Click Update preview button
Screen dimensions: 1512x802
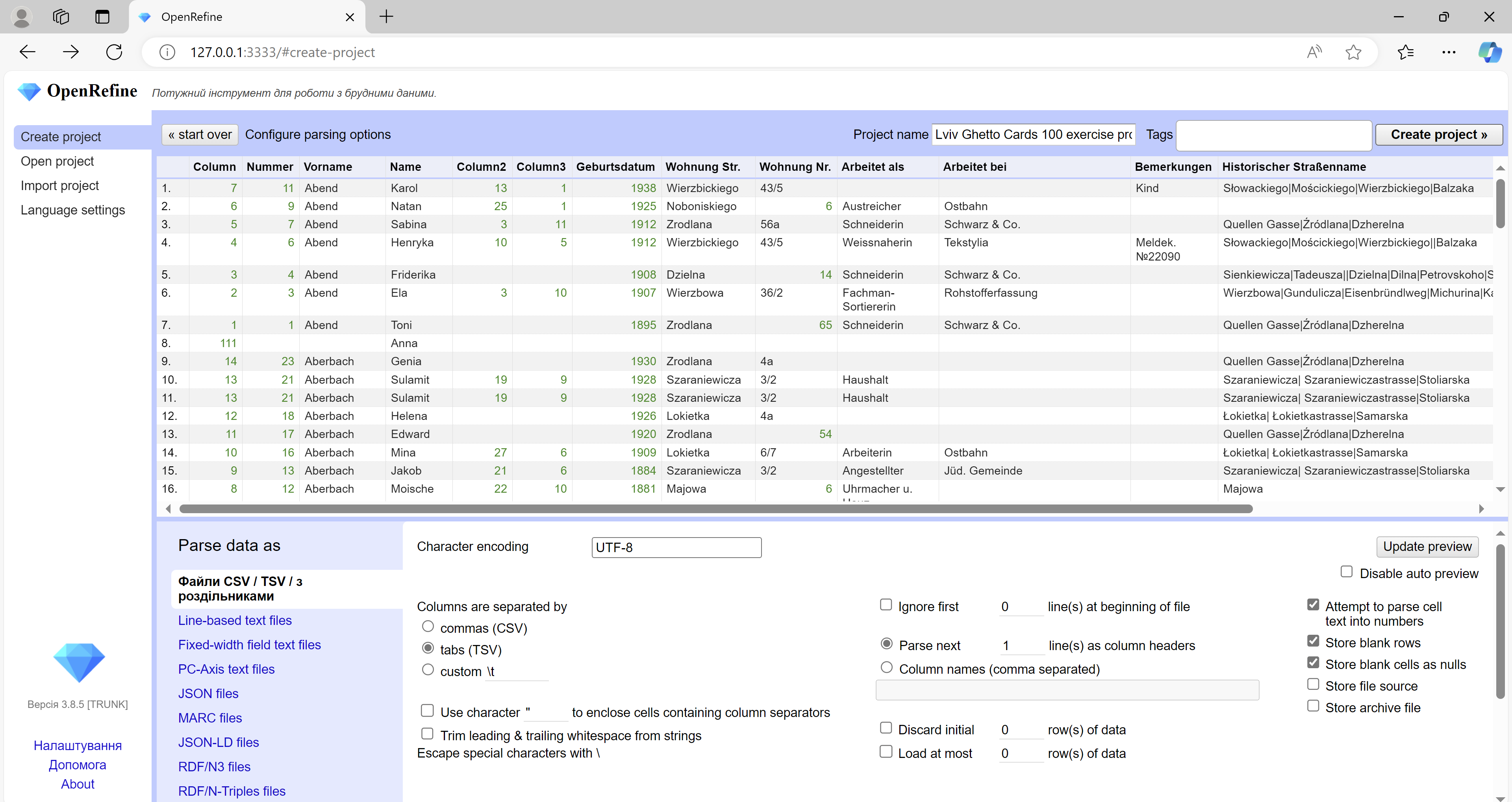click(1427, 547)
